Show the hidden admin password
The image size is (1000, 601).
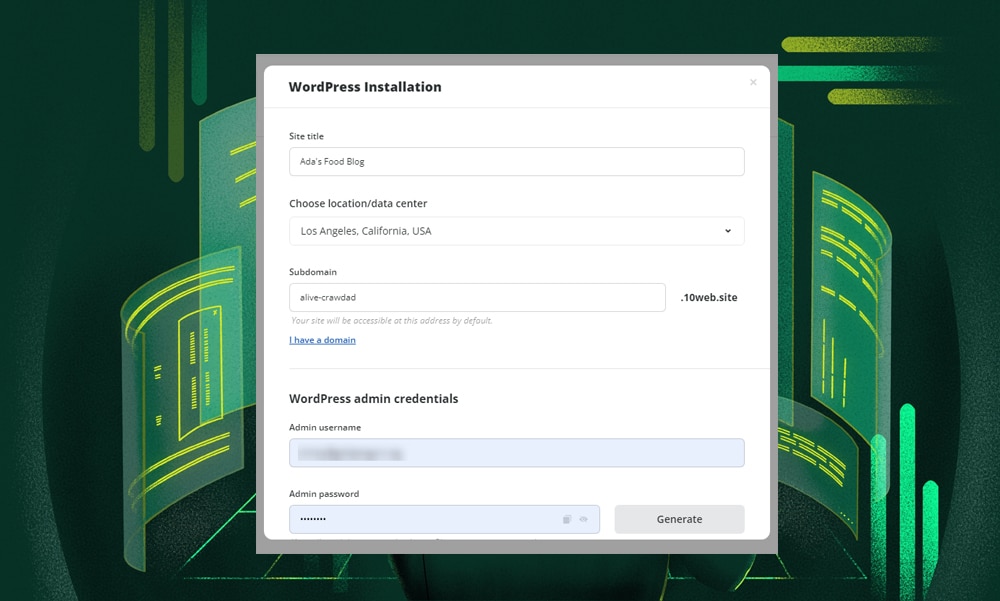click(583, 520)
